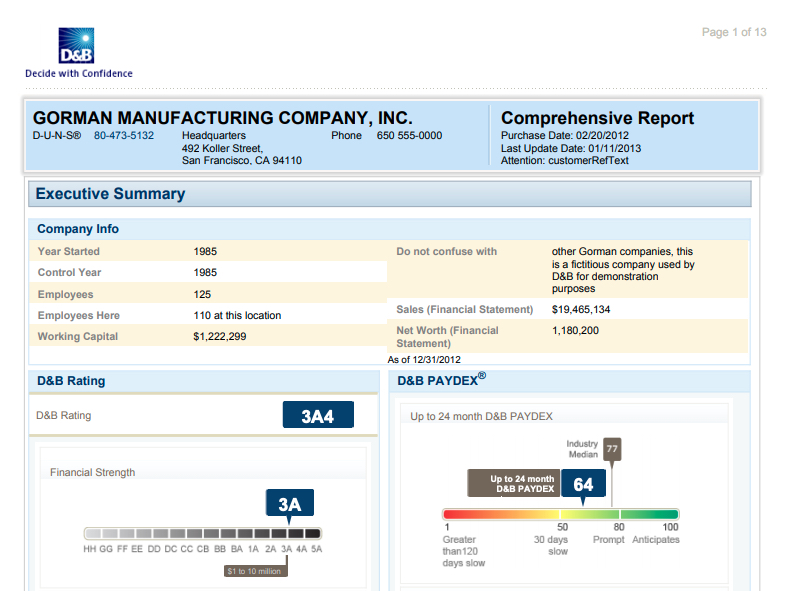Click the 'Headquarters' label
793x591 pixels.
pos(214,135)
